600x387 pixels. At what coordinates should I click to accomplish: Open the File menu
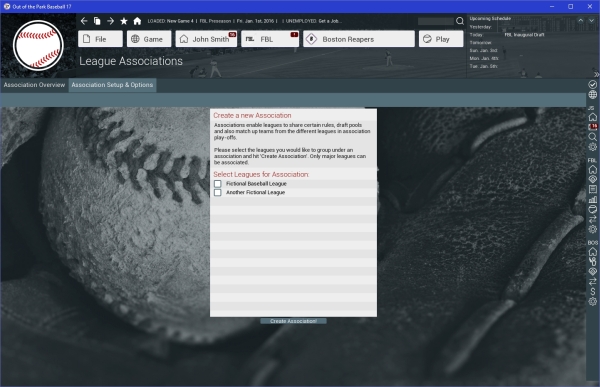coord(100,39)
